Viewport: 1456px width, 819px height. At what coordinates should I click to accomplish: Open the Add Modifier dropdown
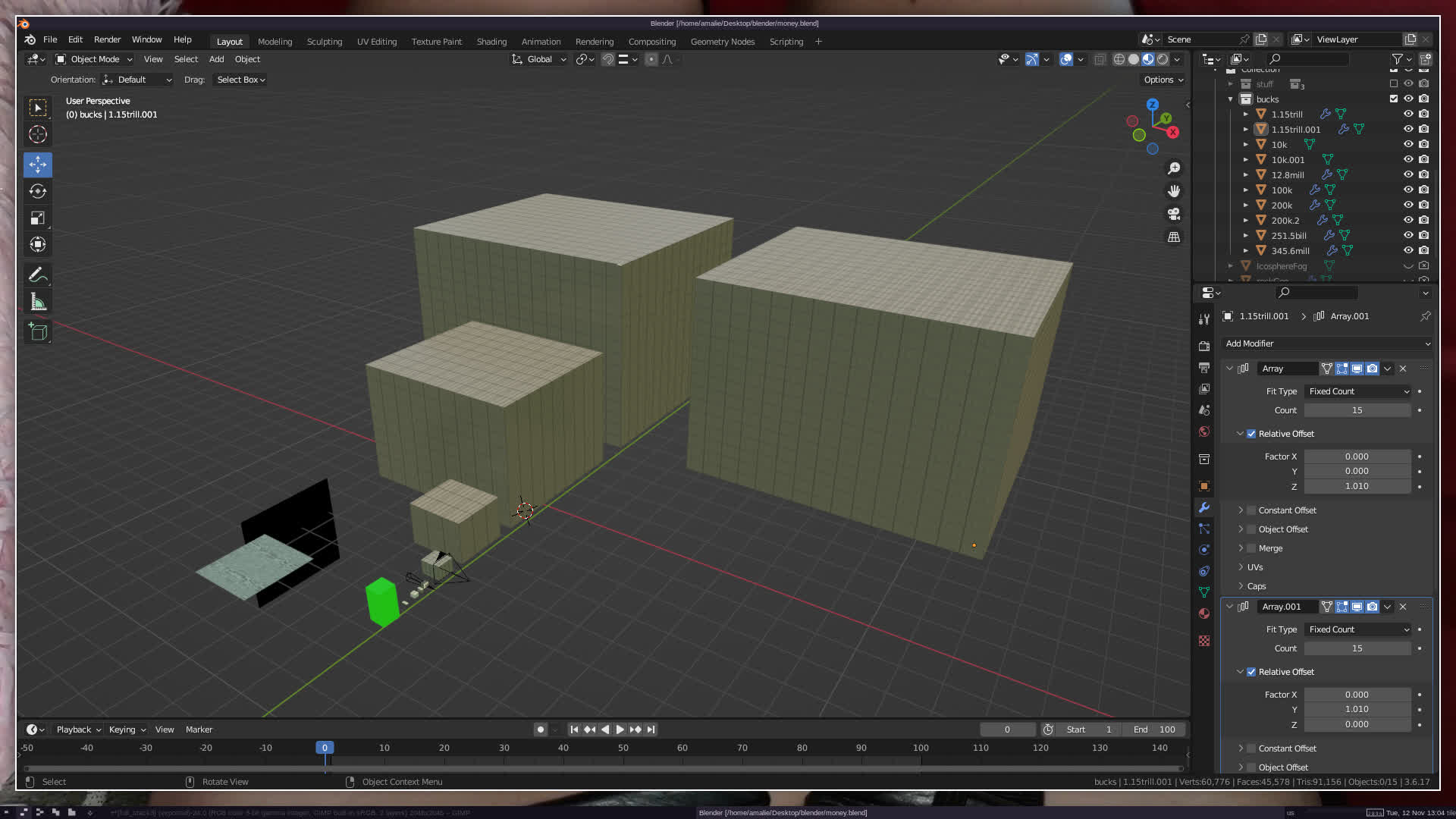1327,344
